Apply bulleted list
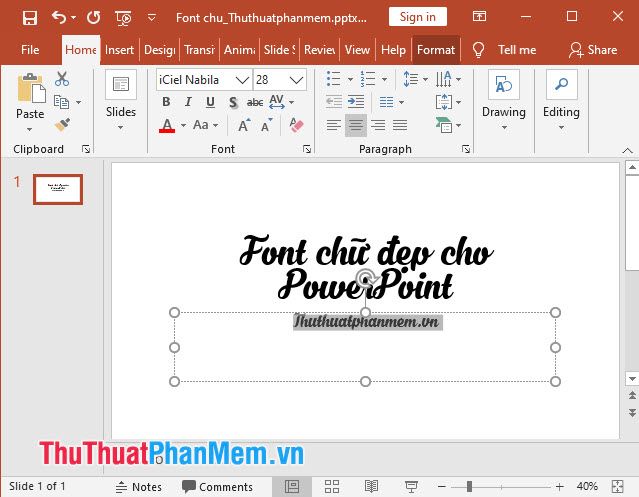 (x=333, y=79)
